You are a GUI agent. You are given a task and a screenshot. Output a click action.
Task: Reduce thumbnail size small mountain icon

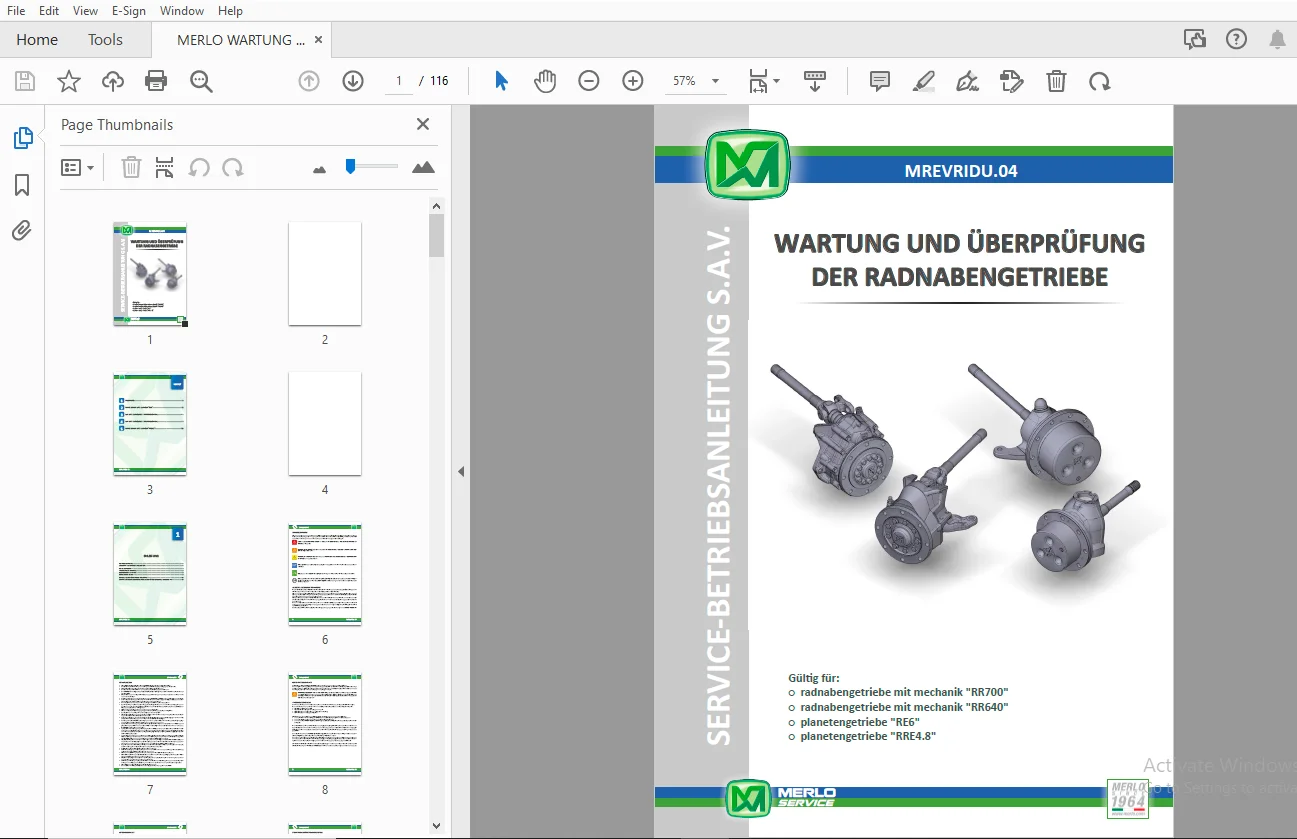[x=320, y=169]
